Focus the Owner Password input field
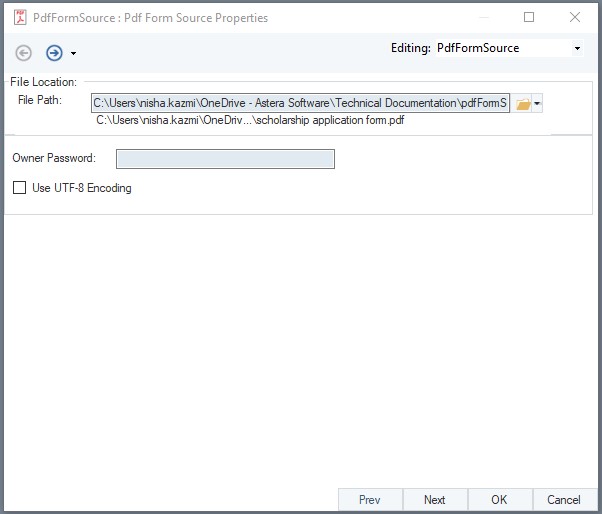The height and width of the screenshot is (514, 602). point(225,159)
